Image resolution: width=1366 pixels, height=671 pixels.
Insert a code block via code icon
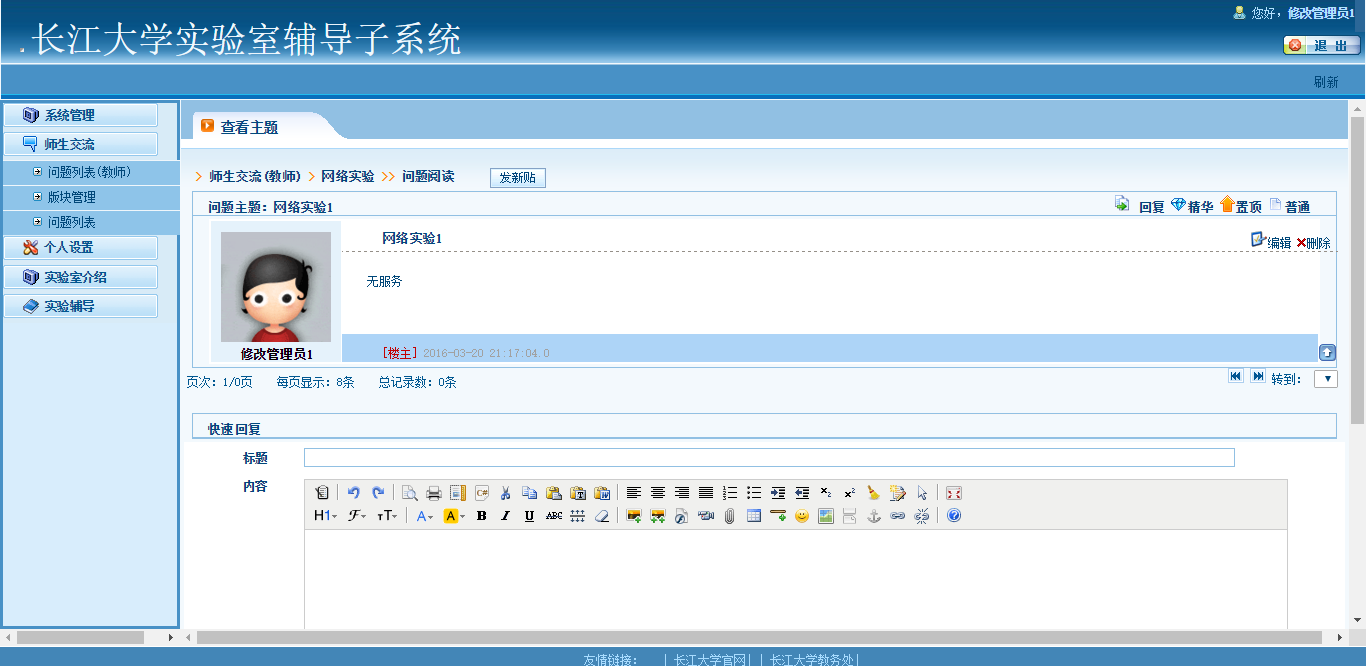[x=482, y=493]
